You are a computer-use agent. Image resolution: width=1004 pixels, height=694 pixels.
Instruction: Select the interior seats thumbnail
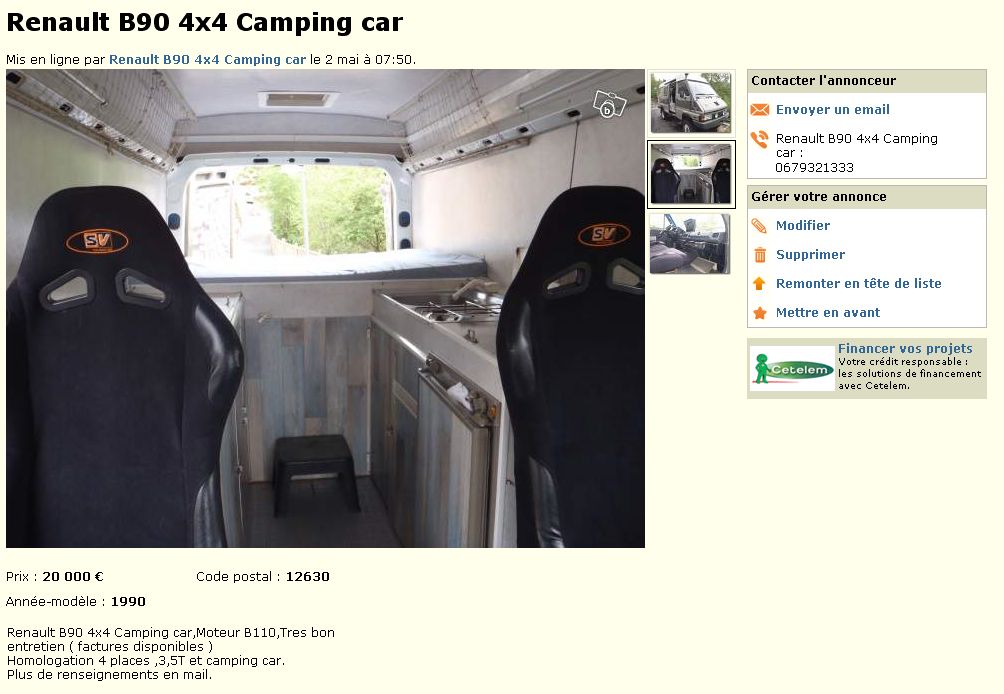[x=690, y=174]
